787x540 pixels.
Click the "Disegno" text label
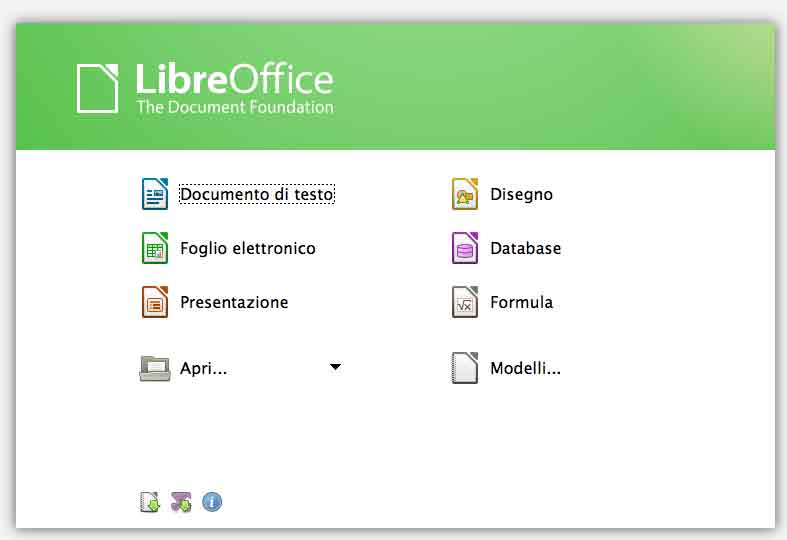coord(521,195)
